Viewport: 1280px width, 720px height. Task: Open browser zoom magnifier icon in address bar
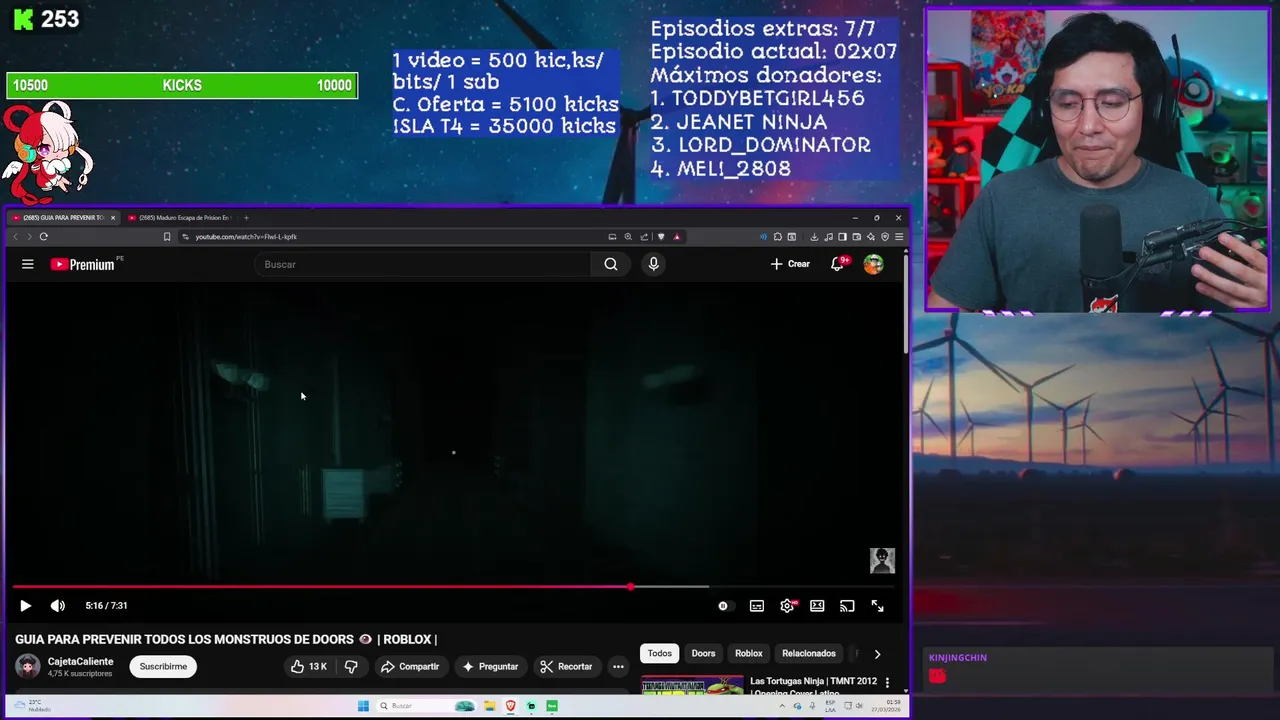628,237
